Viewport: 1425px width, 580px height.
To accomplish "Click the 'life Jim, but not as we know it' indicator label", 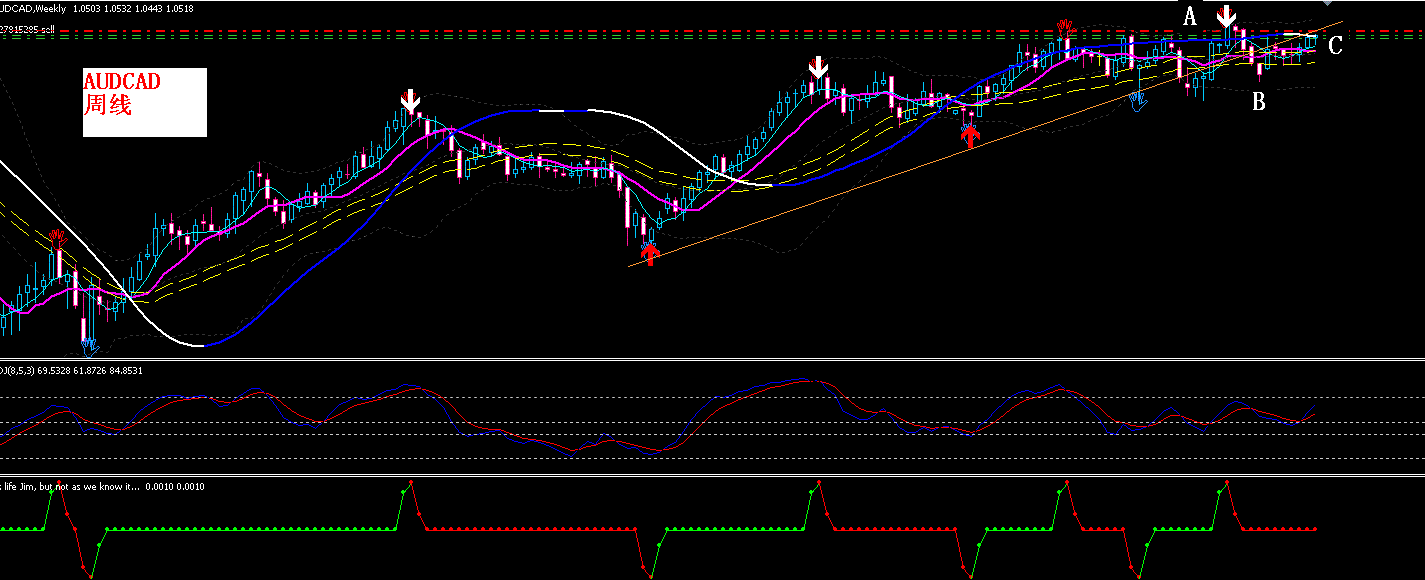I will coord(102,486).
